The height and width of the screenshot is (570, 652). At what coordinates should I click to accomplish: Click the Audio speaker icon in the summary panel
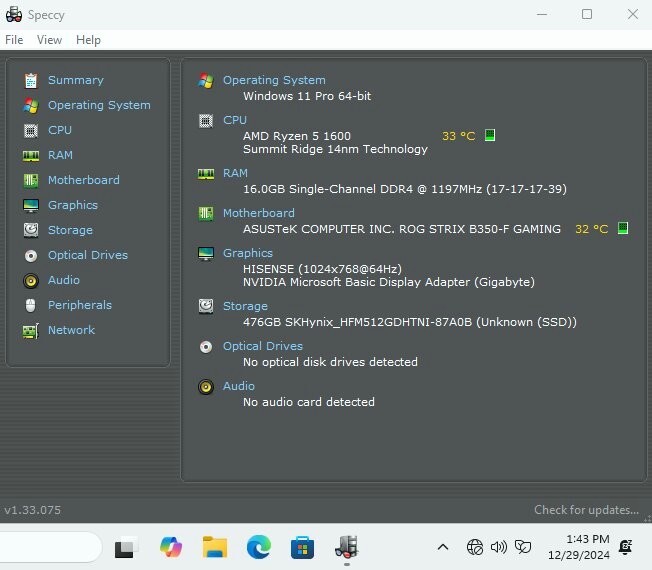click(x=206, y=387)
